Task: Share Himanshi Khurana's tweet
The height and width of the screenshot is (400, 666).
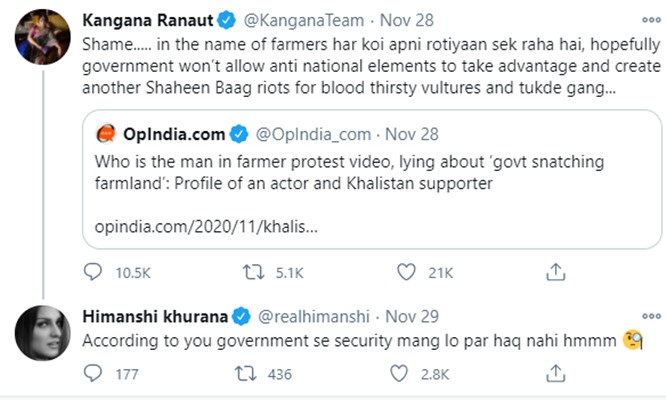Action: pyautogui.click(x=555, y=374)
